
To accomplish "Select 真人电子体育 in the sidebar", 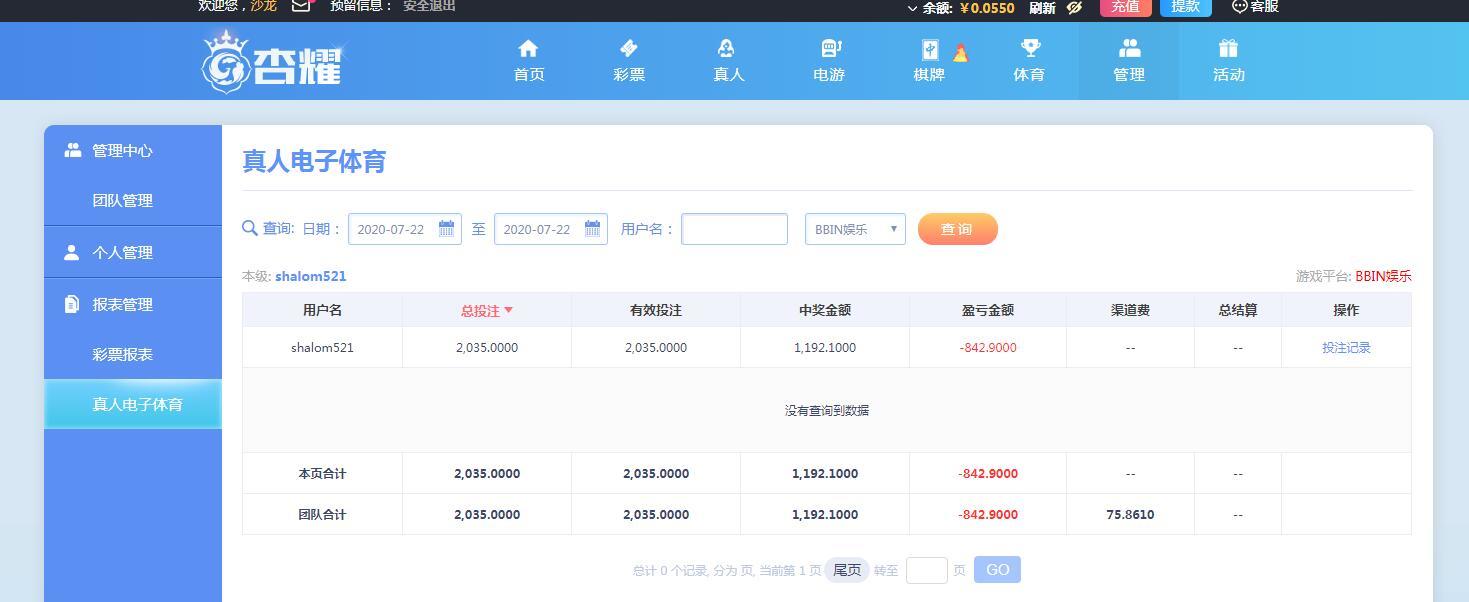I will [x=133, y=404].
